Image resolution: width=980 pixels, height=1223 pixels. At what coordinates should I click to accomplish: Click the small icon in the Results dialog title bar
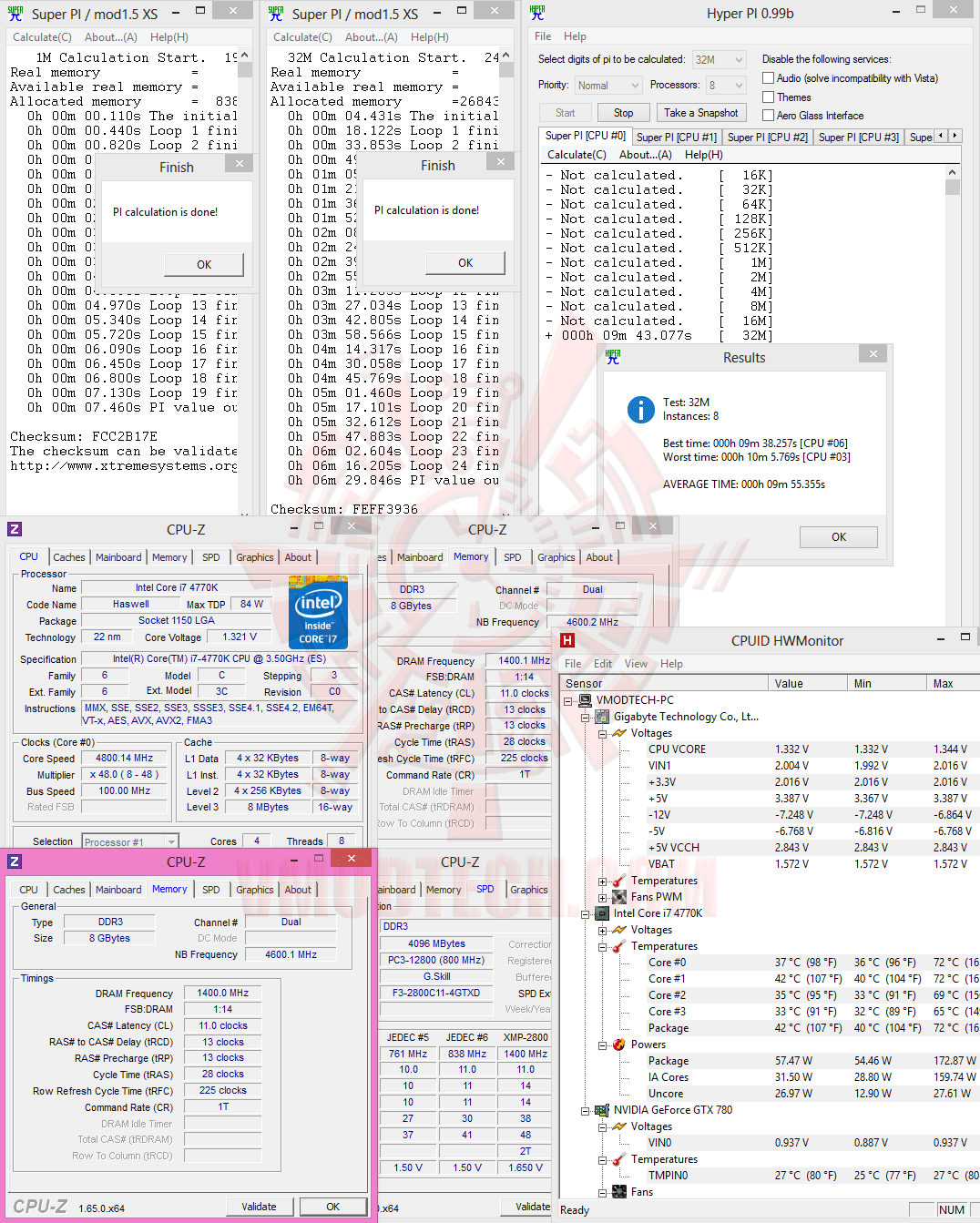click(613, 357)
